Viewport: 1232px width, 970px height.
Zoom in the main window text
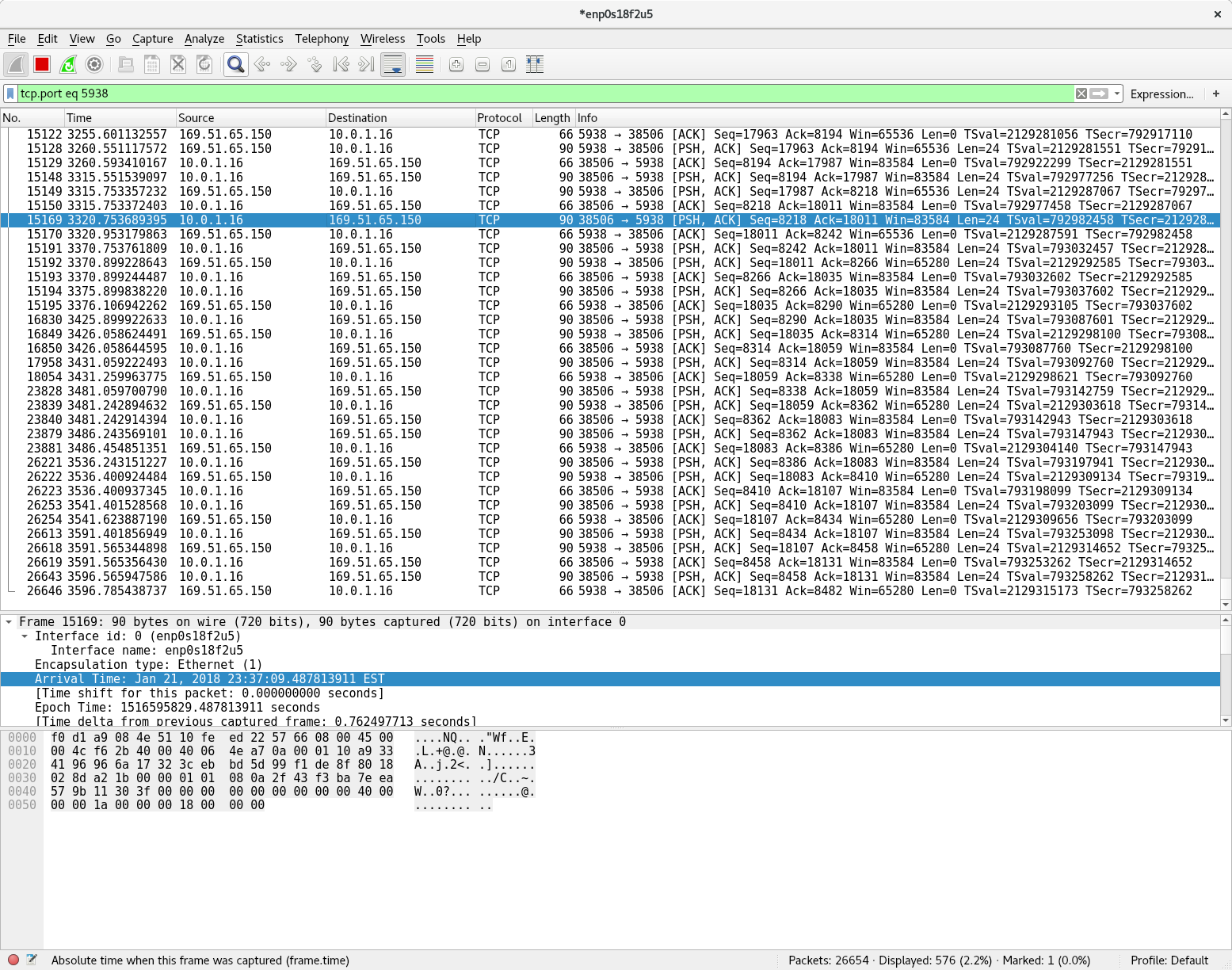[x=456, y=65]
